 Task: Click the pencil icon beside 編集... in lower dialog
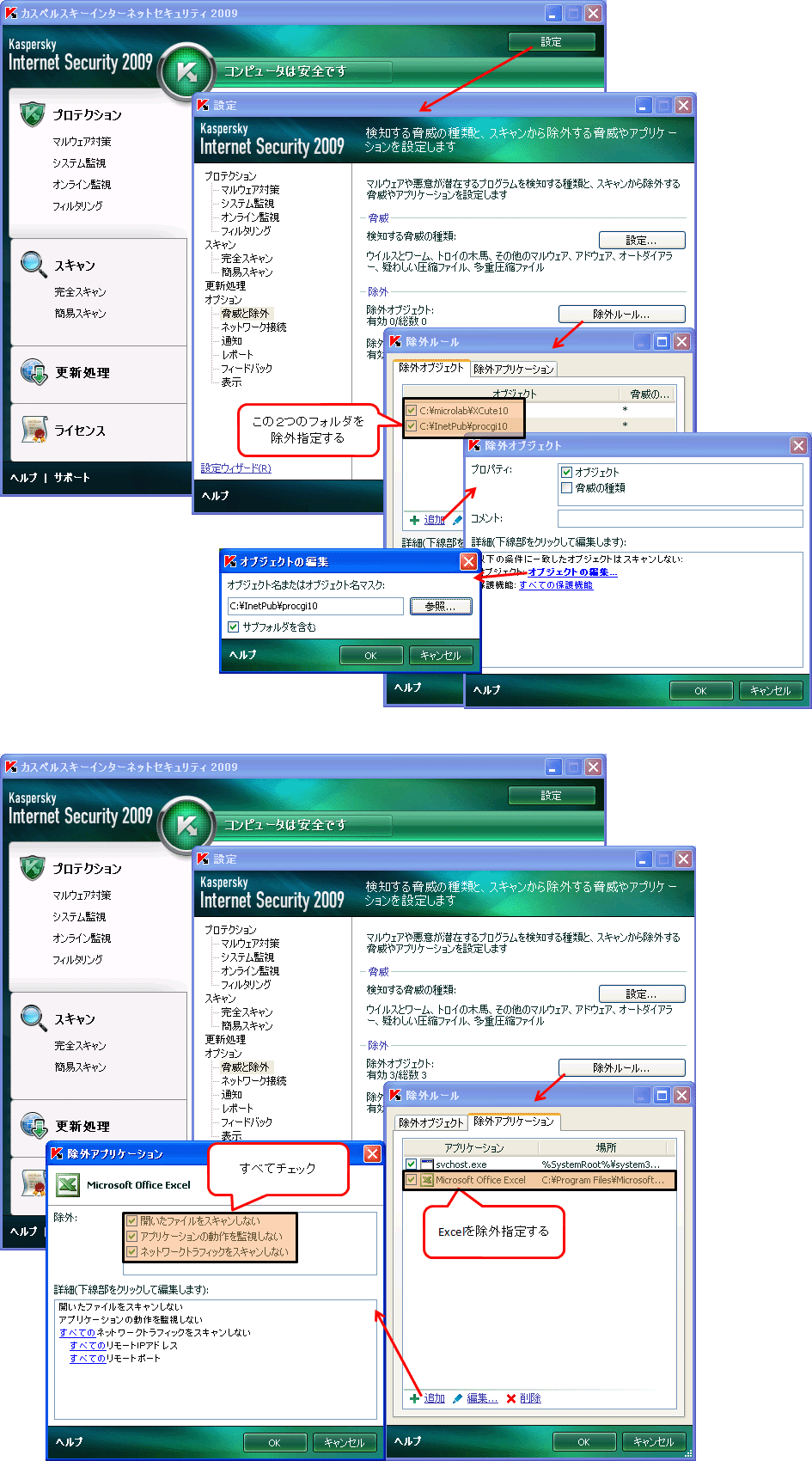point(457,1398)
